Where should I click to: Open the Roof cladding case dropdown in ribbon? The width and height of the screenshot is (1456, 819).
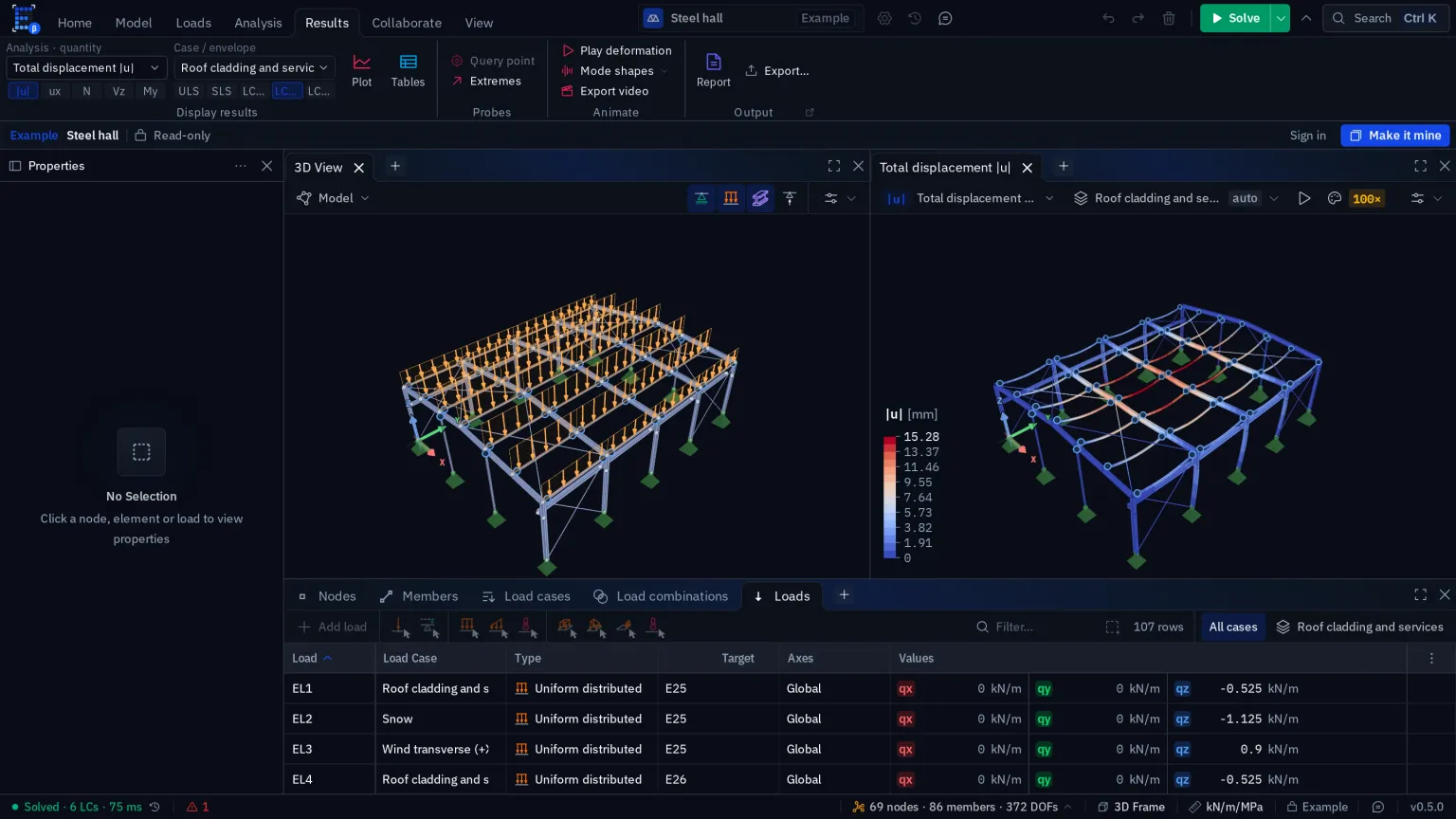[254, 67]
